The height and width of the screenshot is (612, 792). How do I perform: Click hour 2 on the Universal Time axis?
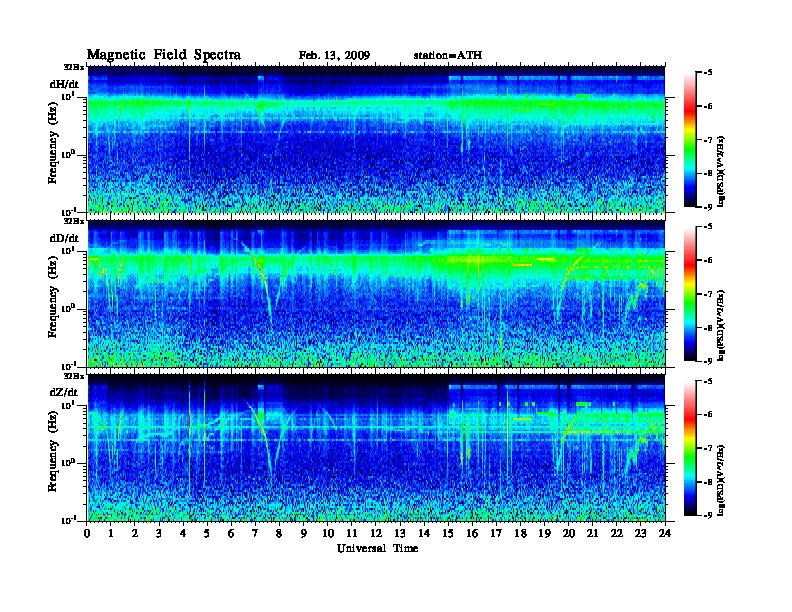pos(135,533)
